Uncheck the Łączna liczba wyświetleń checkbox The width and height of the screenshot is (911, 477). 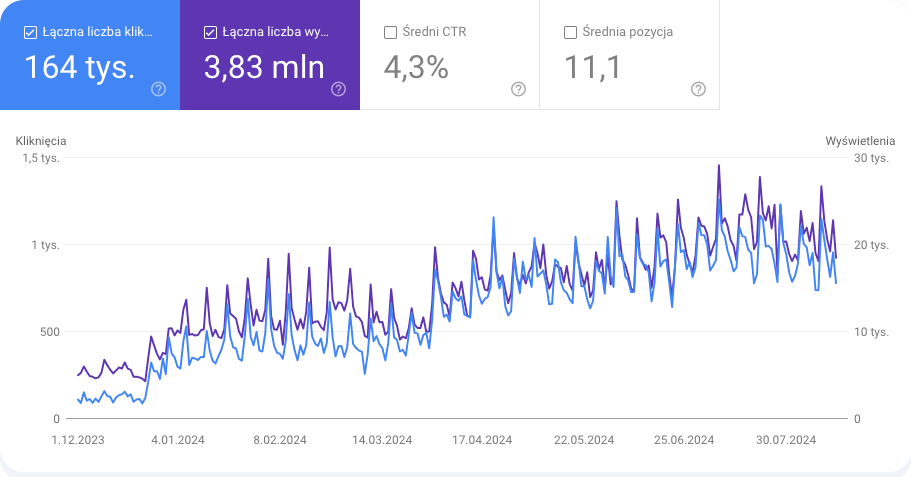210,32
